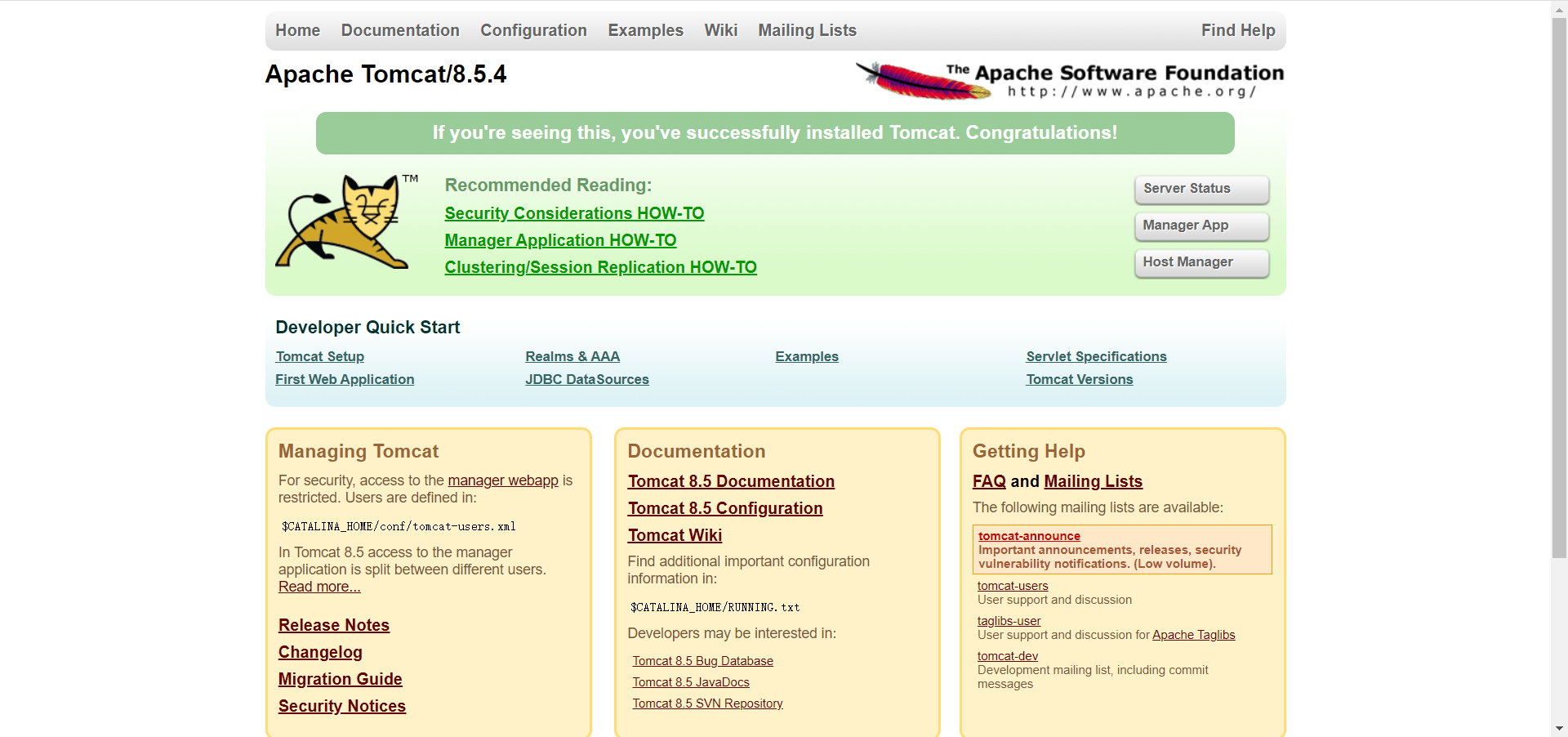Open the Tomcat 8.5 Documentation link
The width and height of the screenshot is (1568, 737).
coord(731,481)
